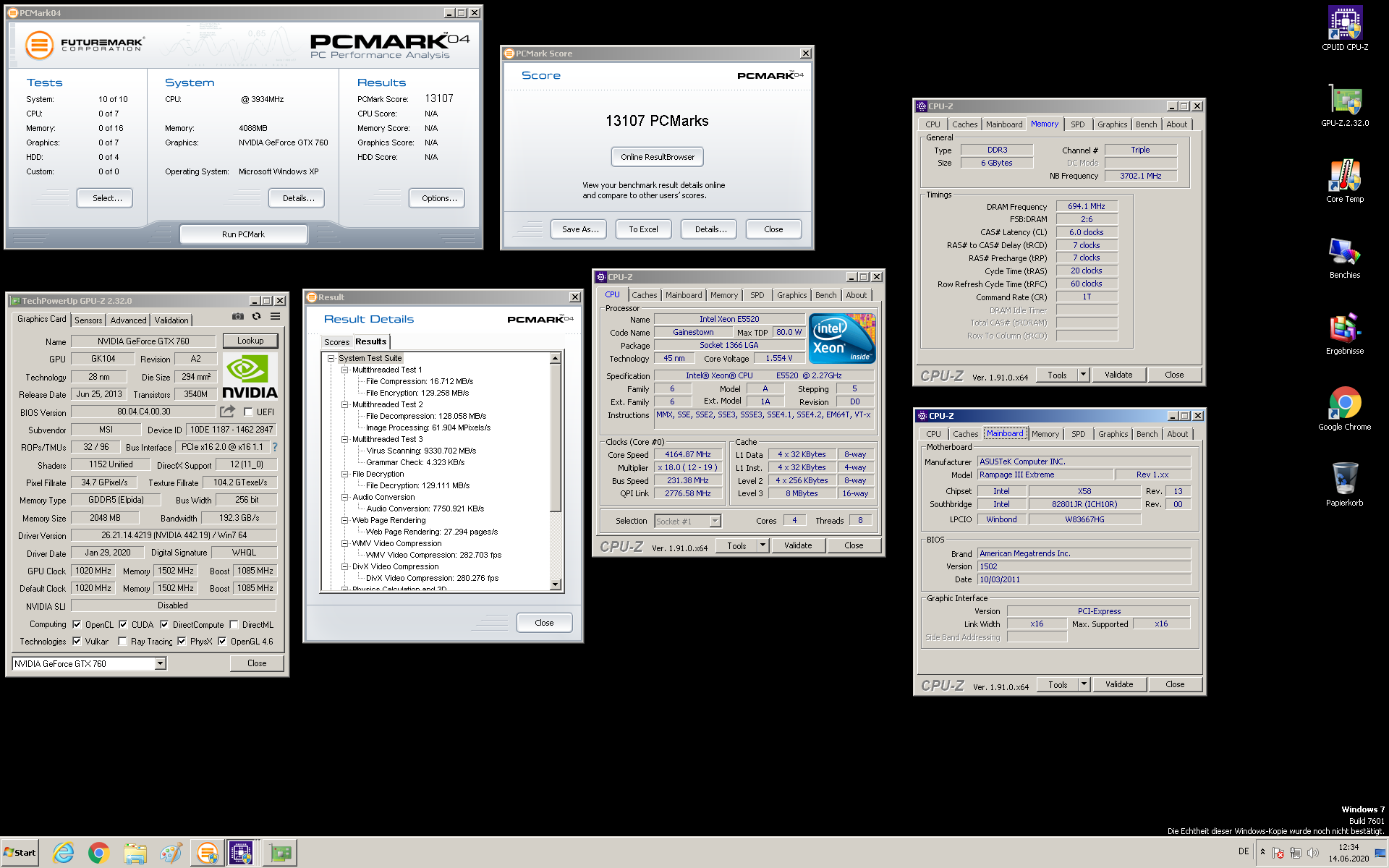Toggle the CUDA checkbox

tap(123, 625)
